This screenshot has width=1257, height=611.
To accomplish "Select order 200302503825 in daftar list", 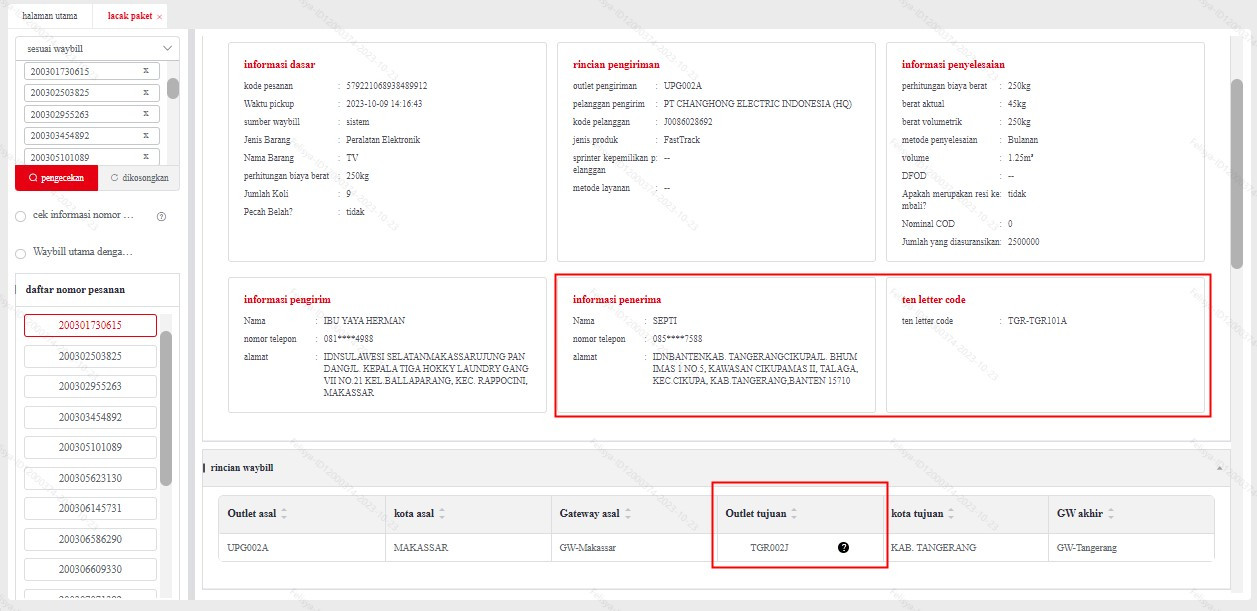I will (91, 356).
